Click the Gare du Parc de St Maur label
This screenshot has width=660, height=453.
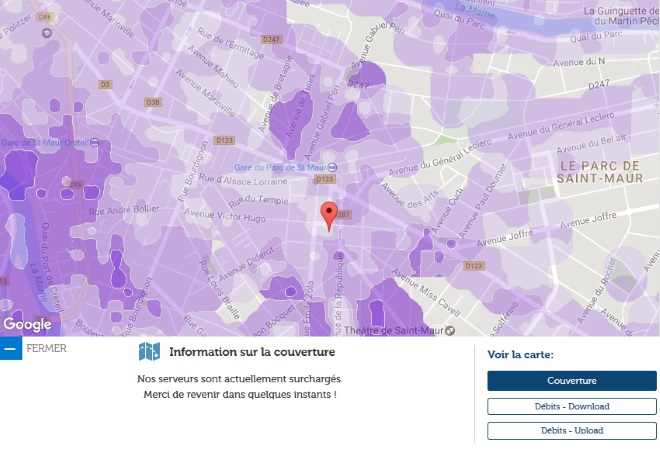tap(280, 168)
